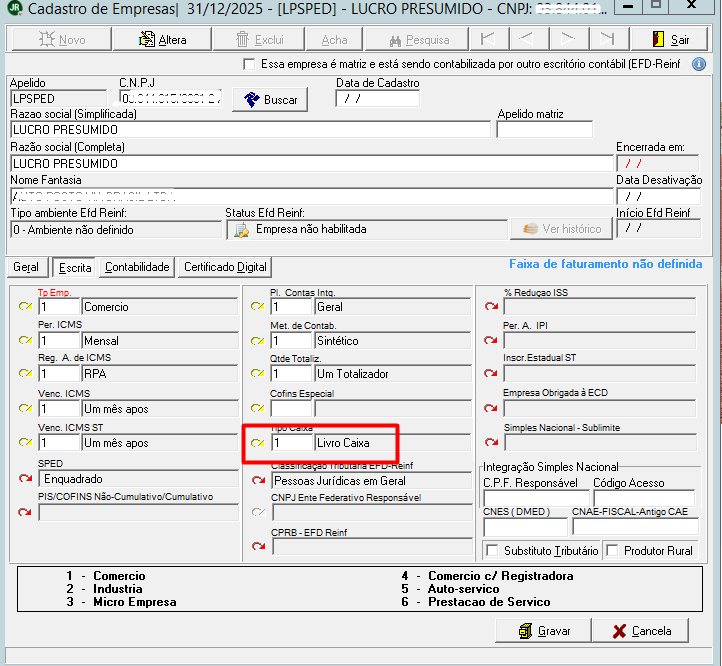Screen dimensions: 722x666
Task: Click the CNAE-FISCAL-Antigo CAE field
Action: [x=635, y=526]
